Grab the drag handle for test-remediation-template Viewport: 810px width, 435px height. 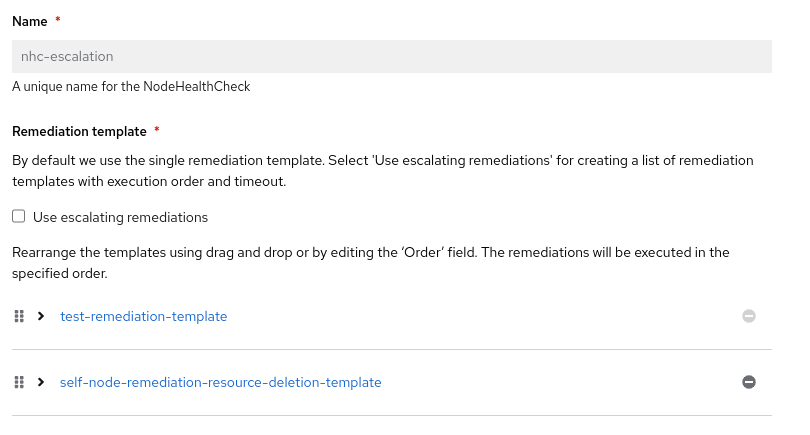coord(19,316)
